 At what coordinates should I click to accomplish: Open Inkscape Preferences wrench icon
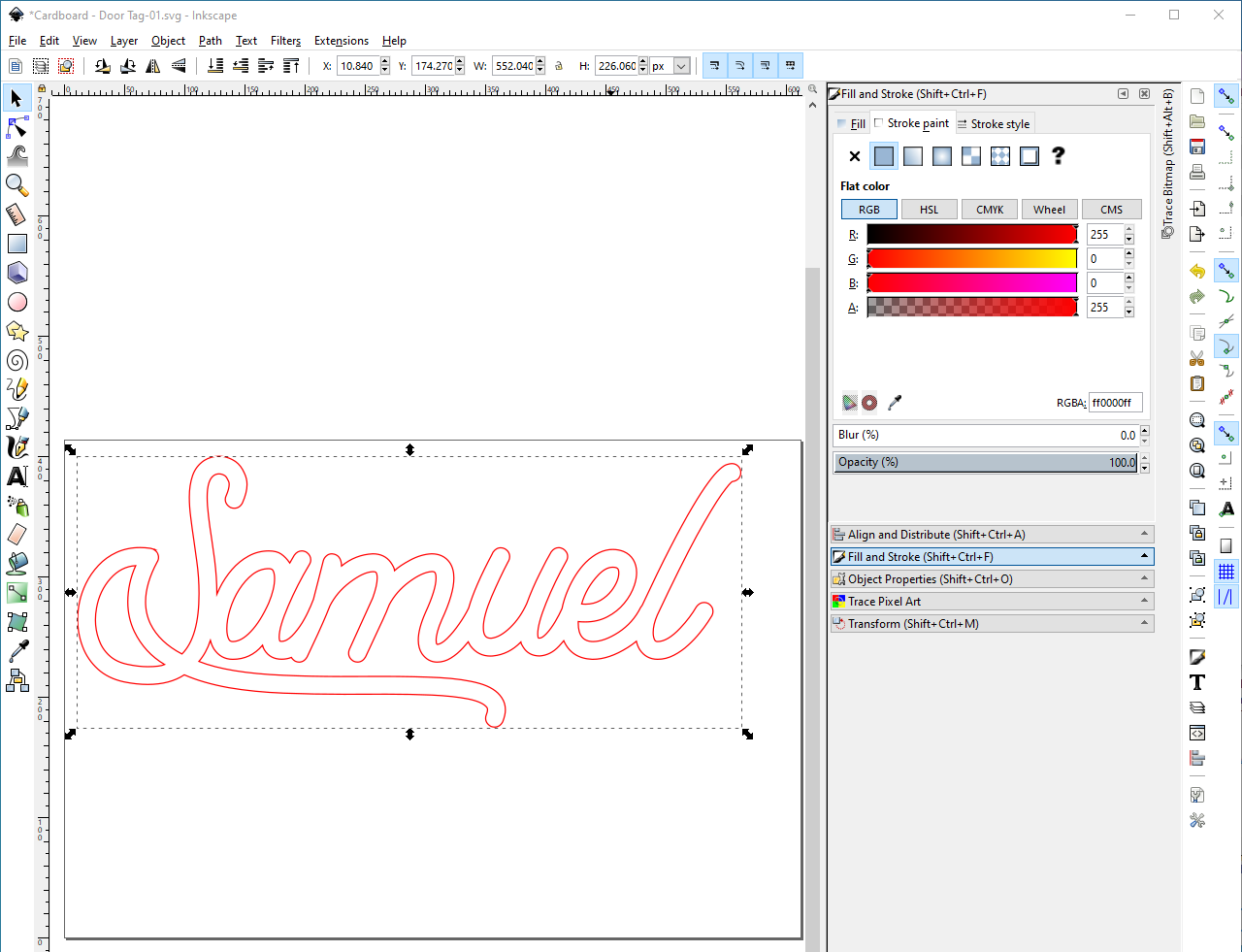[1197, 820]
